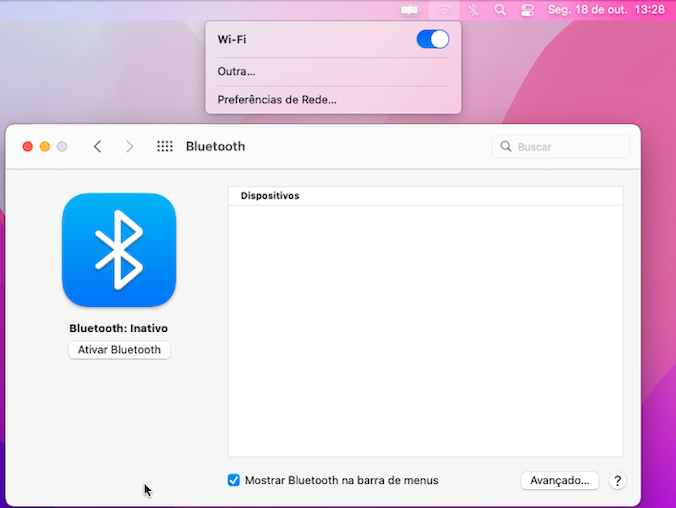676x508 pixels.
Task: Click the Wi-Fi icon in menu bar
Action: tap(444, 9)
